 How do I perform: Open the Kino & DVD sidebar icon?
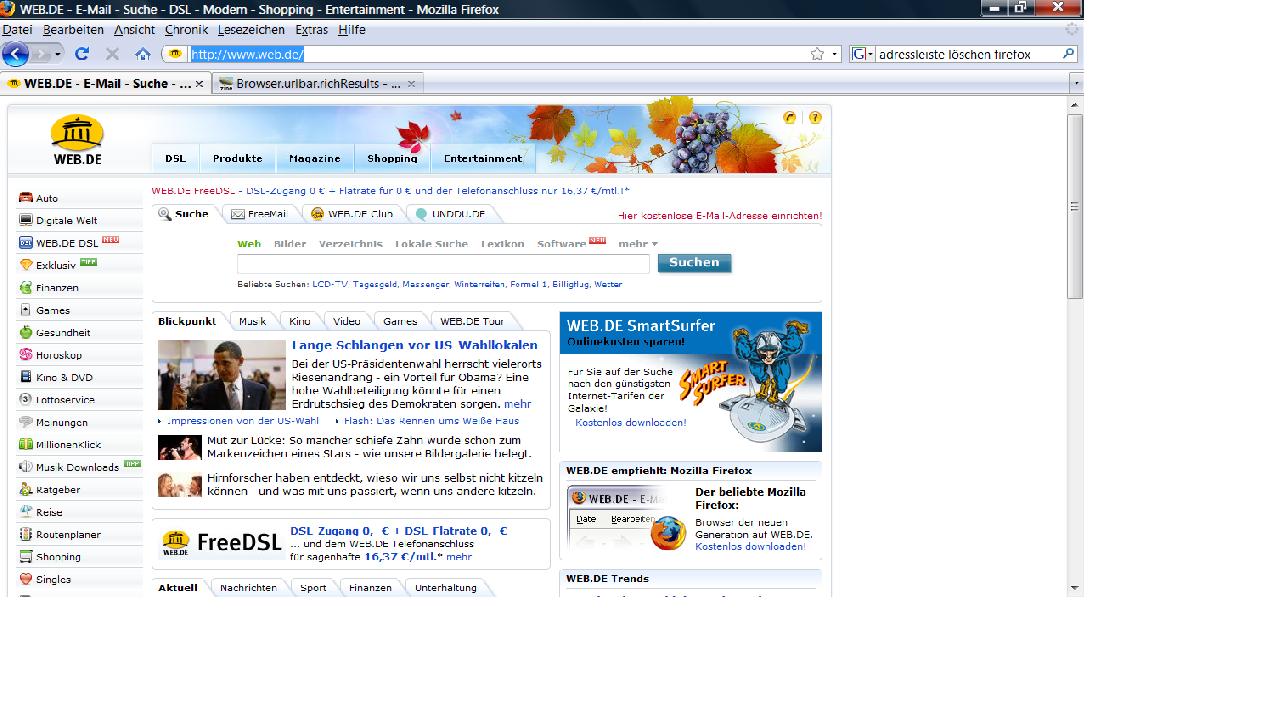click(x=26, y=377)
